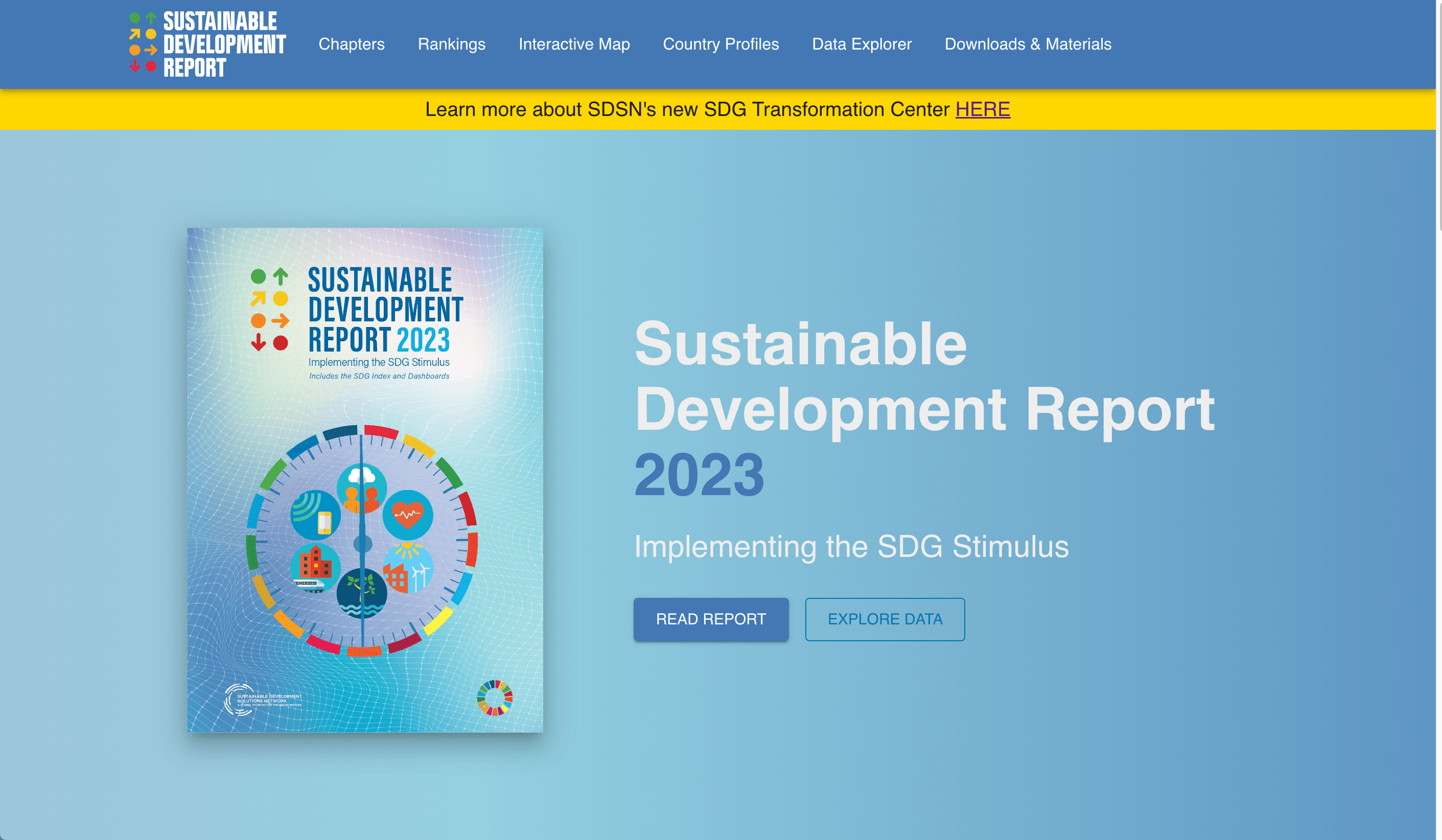The width and height of the screenshot is (1442, 840).
Task: Follow the HERE link in the yellow banner
Action: point(983,109)
